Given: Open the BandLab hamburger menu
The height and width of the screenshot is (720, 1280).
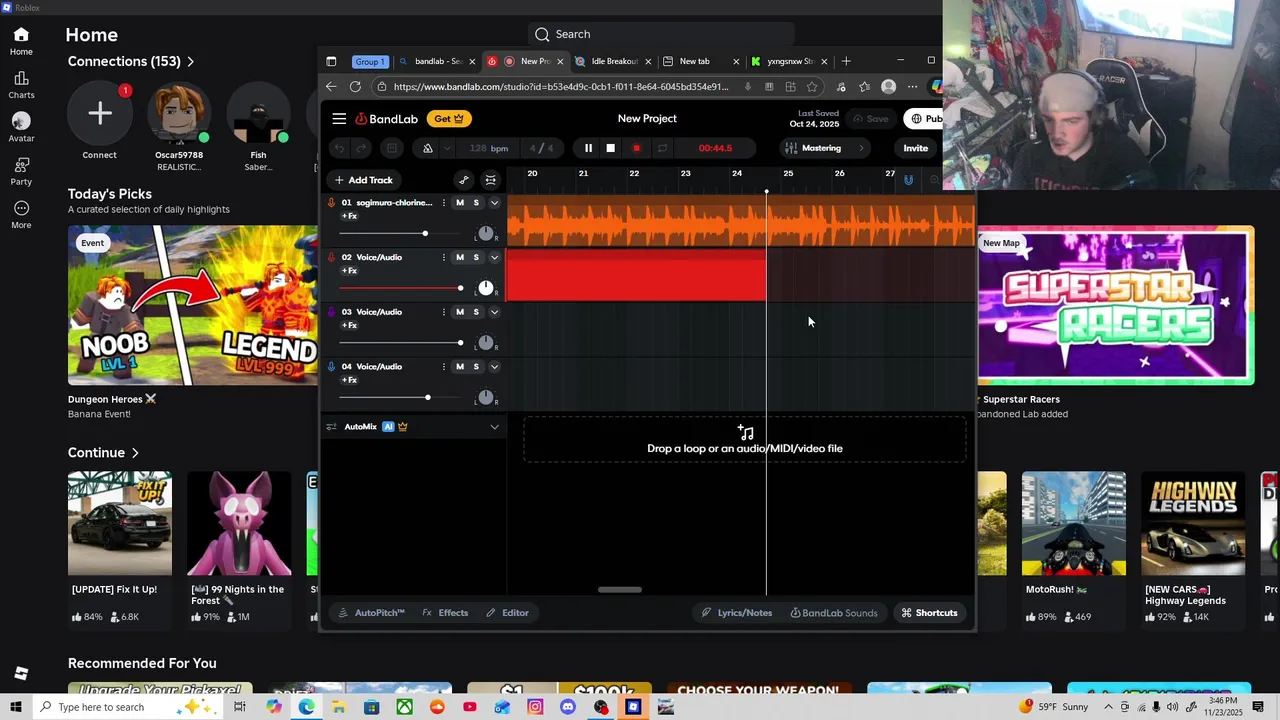Looking at the screenshot, I should pos(339,119).
